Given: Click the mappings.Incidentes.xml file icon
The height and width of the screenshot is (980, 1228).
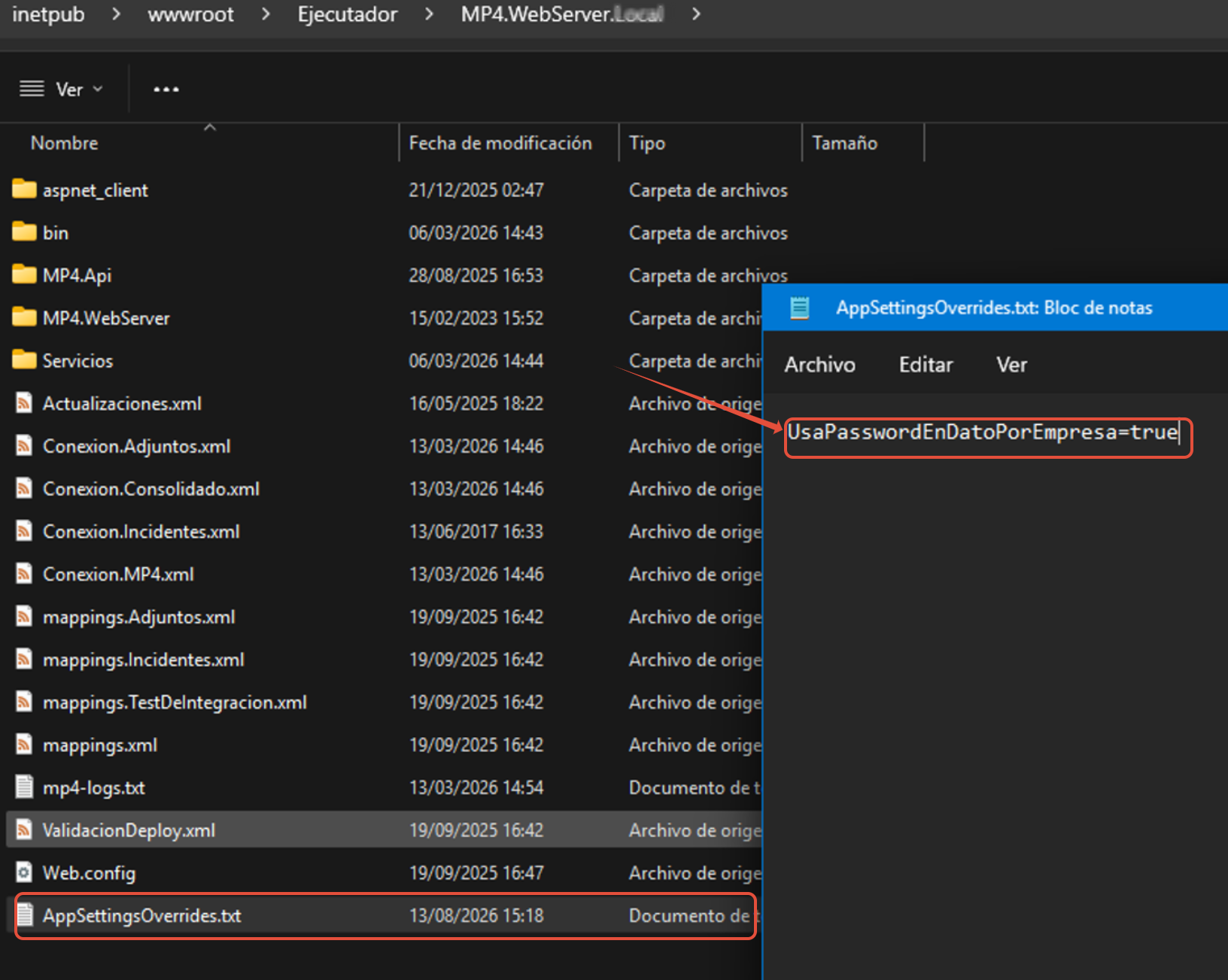Looking at the screenshot, I should coord(24,660).
